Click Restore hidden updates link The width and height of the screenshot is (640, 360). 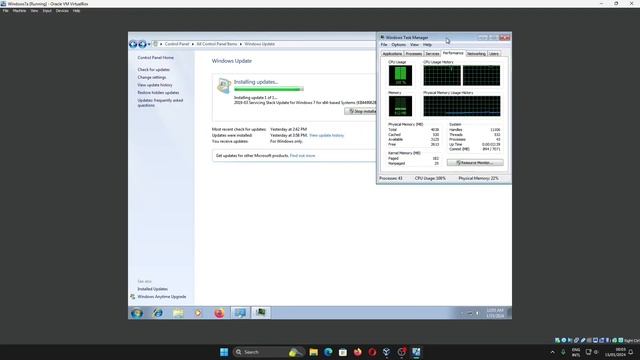(x=158, y=93)
